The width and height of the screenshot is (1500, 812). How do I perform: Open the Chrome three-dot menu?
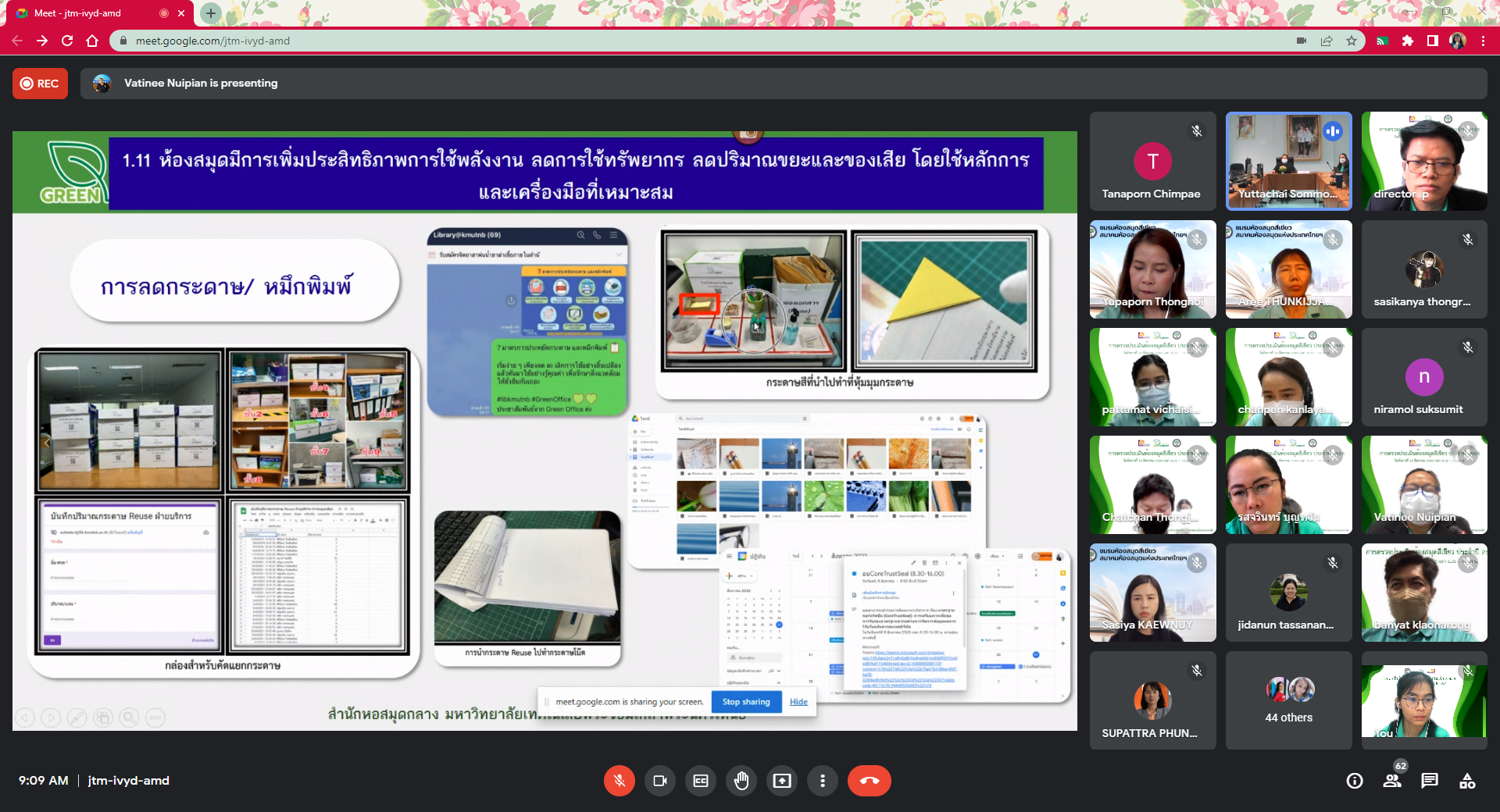point(1483,41)
